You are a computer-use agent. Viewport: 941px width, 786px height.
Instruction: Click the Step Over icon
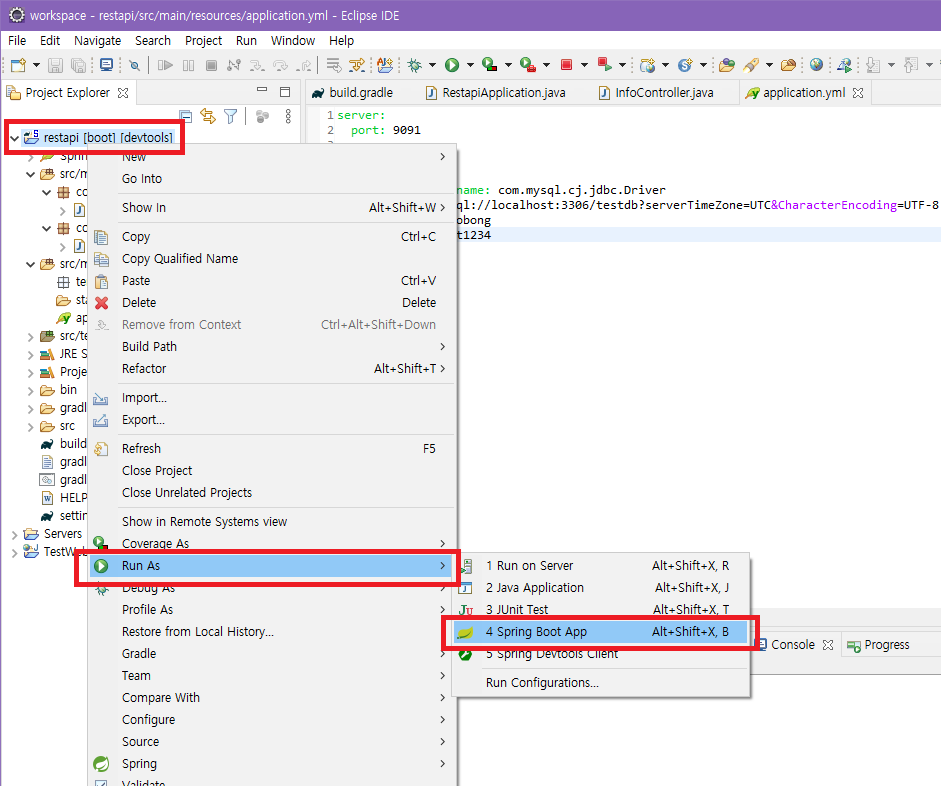click(280, 65)
